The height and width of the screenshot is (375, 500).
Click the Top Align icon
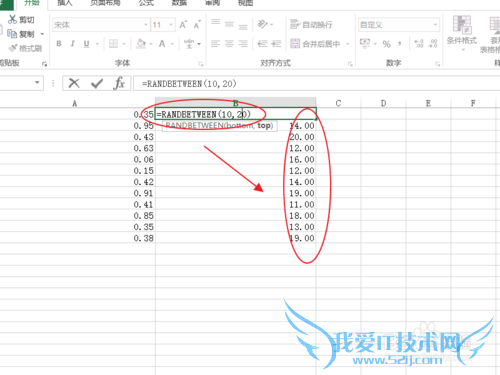click(x=216, y=23)
